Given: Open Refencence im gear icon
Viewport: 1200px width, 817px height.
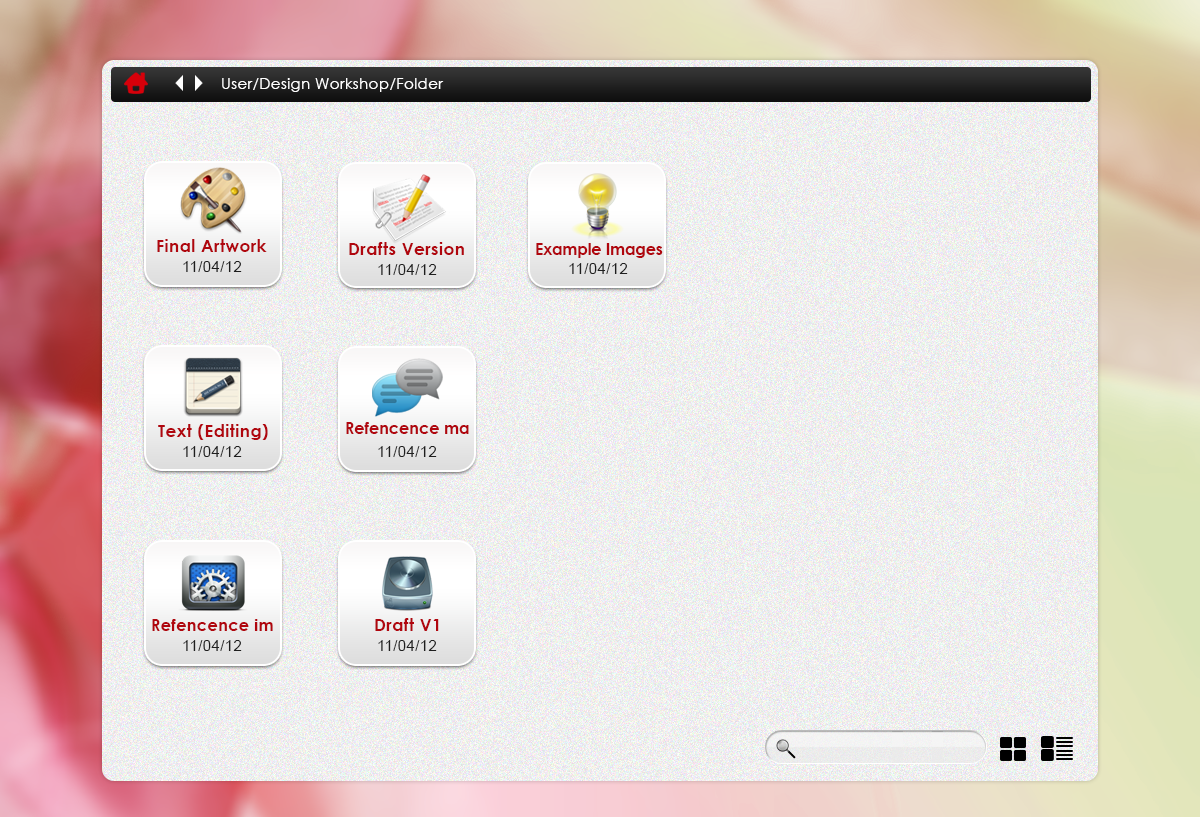Looking at the screenshot, I should [213, 583].
